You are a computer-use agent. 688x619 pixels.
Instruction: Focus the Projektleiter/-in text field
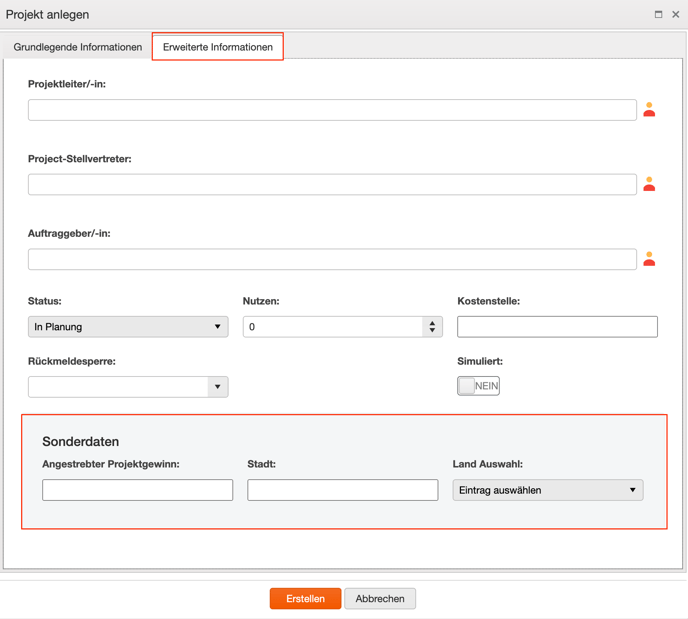coord(332,110)
